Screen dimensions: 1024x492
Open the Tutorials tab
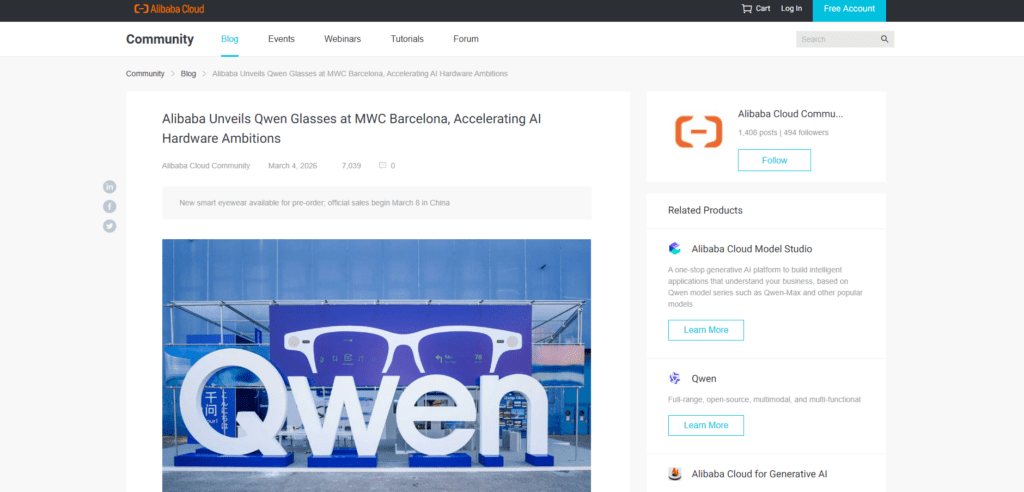click(x=408, y=39)
